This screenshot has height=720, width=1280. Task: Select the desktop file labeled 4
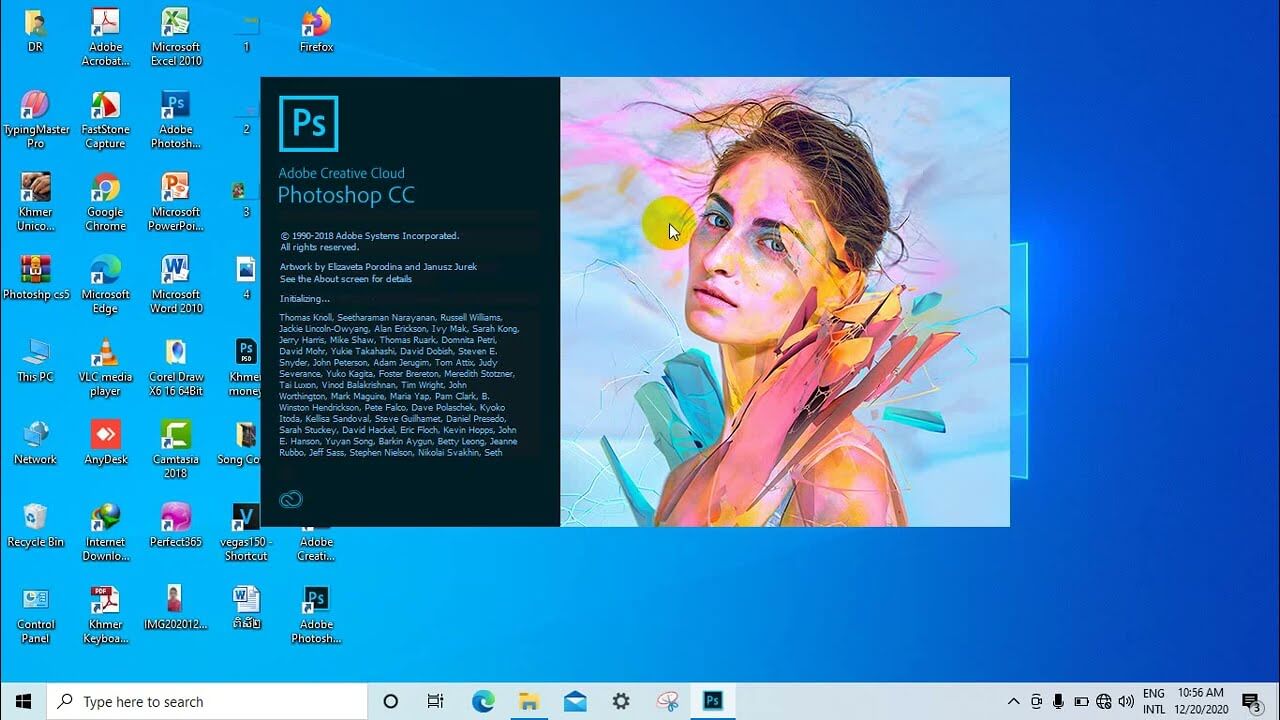click(x=246, y=279)
